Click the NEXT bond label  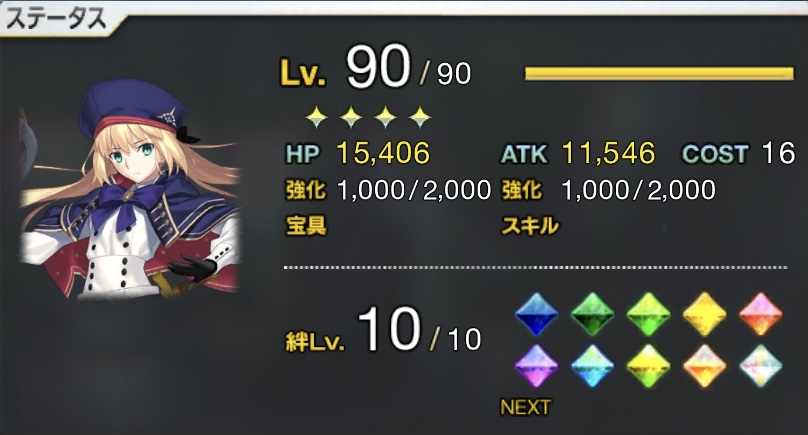pos(525,407)
